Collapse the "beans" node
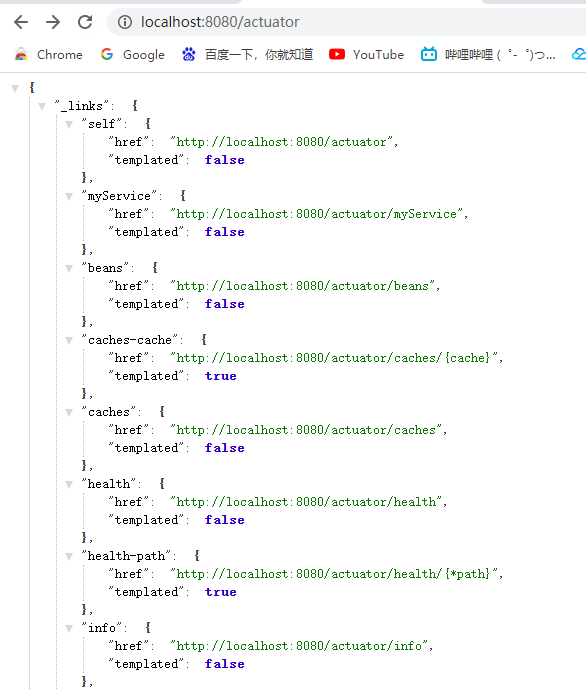586x690 pixels. point(69,268)
